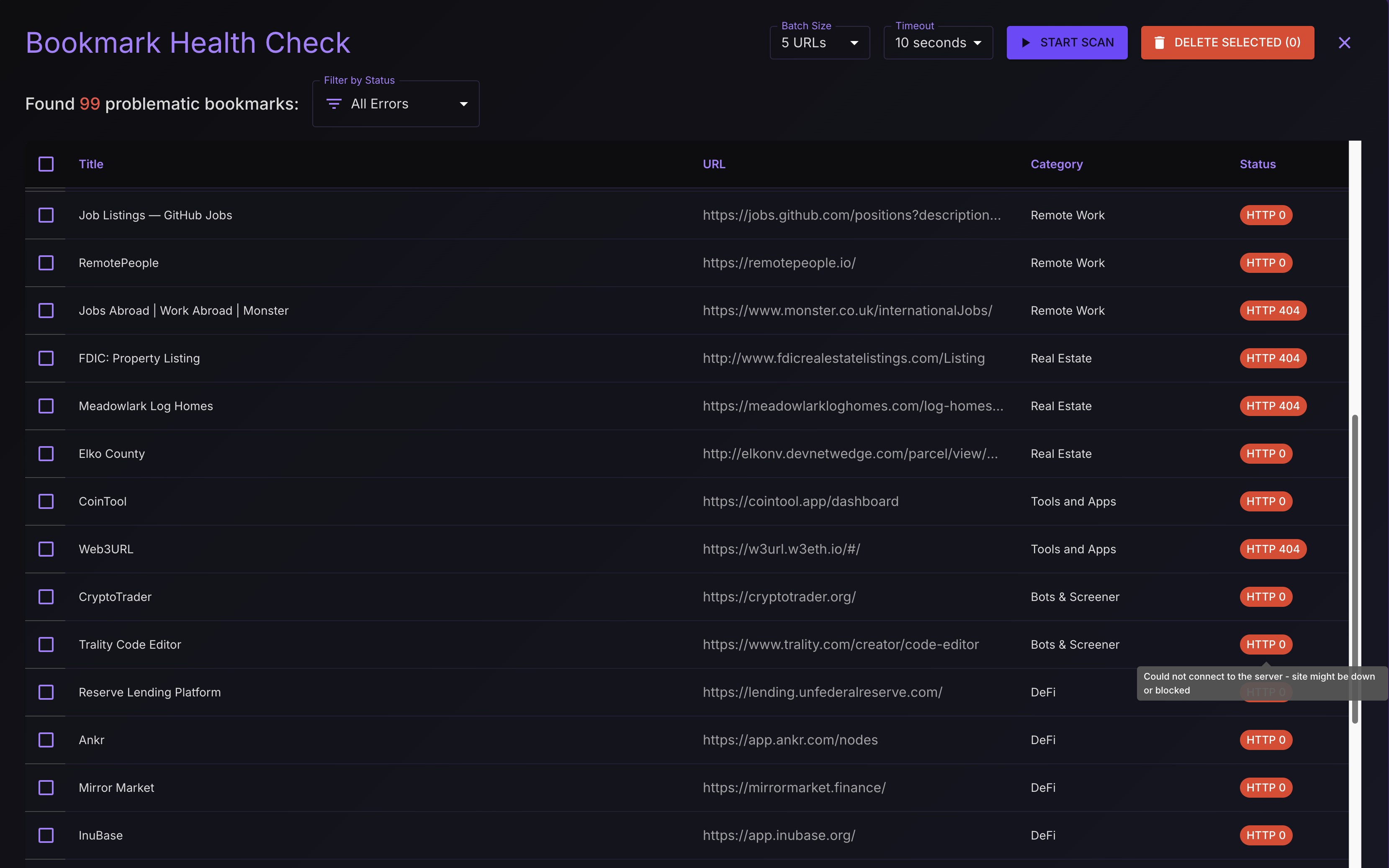Viewport: 1389px width, 868px height.
Task: Click the HTTP 404 badge for Meadowlark Log Homes
Action: [x=1273, y=406]
